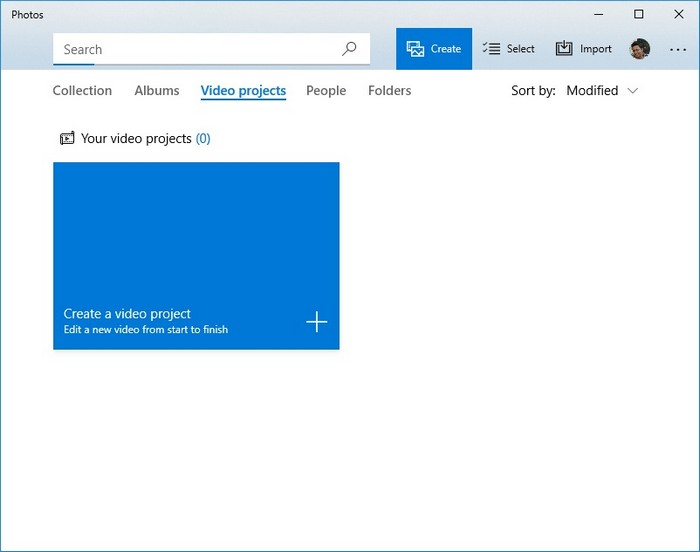Switch to the Albums tab
Image resolution: width=700 pixels, height=552 pixels.
[x=157, y=91]
